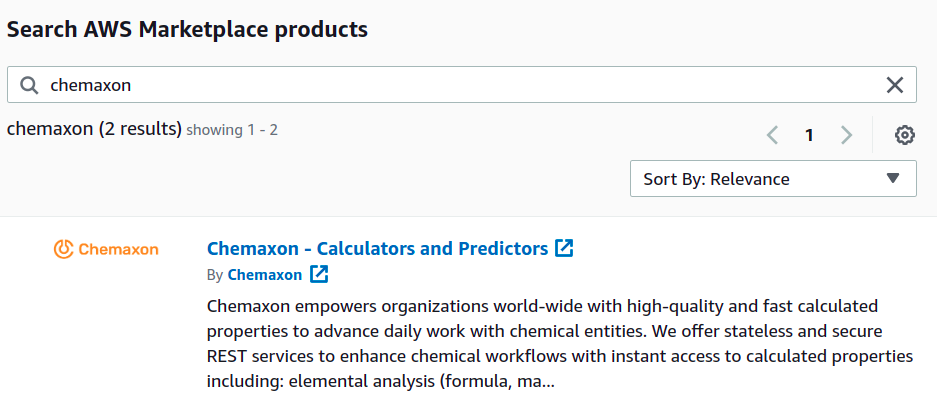Open external link icon beside vendor Chemaxon

click(x=319, y=275)
